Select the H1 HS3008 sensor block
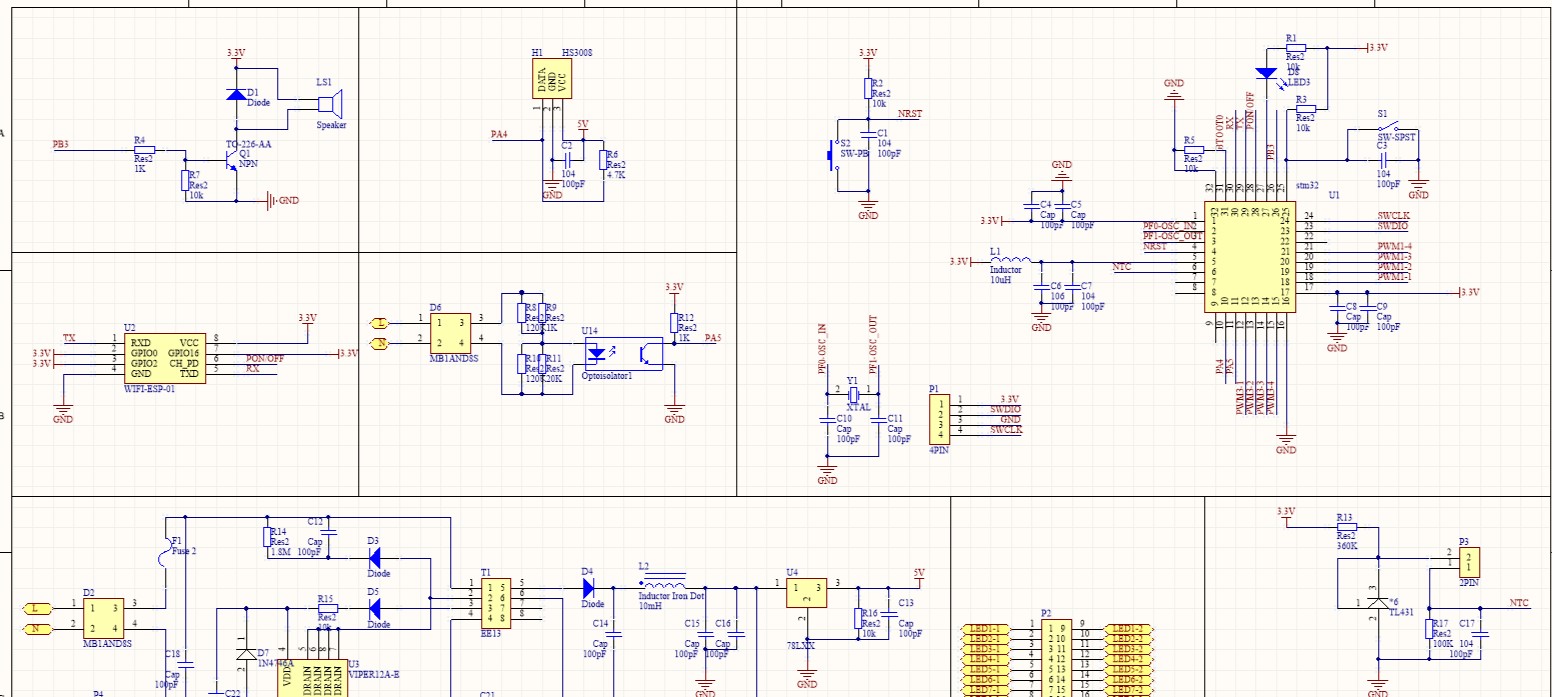1552x697 pixels. pyautogui.click(x=553, y=78)
